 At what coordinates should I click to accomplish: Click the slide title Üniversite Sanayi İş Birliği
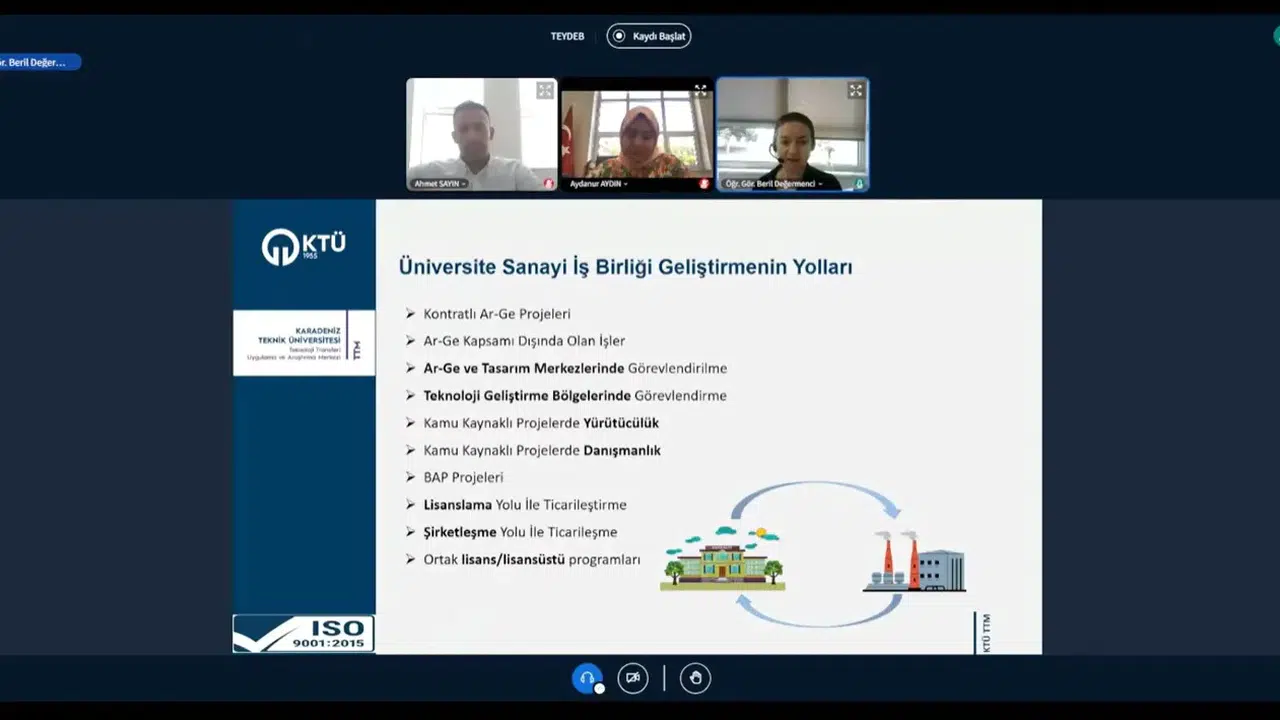pyautogui.click(x=625, y=267)
